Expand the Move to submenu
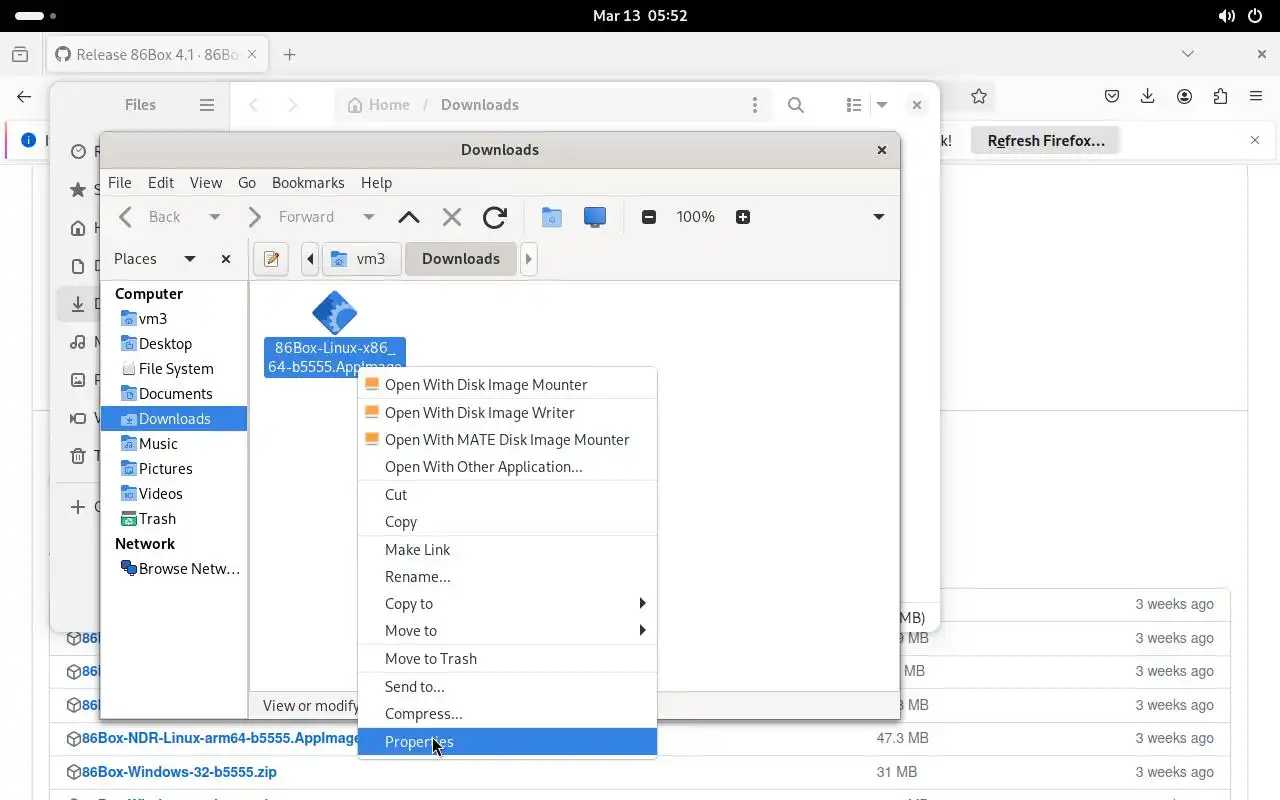Screen dimensions: 1280x800 (x=507, y=630)
